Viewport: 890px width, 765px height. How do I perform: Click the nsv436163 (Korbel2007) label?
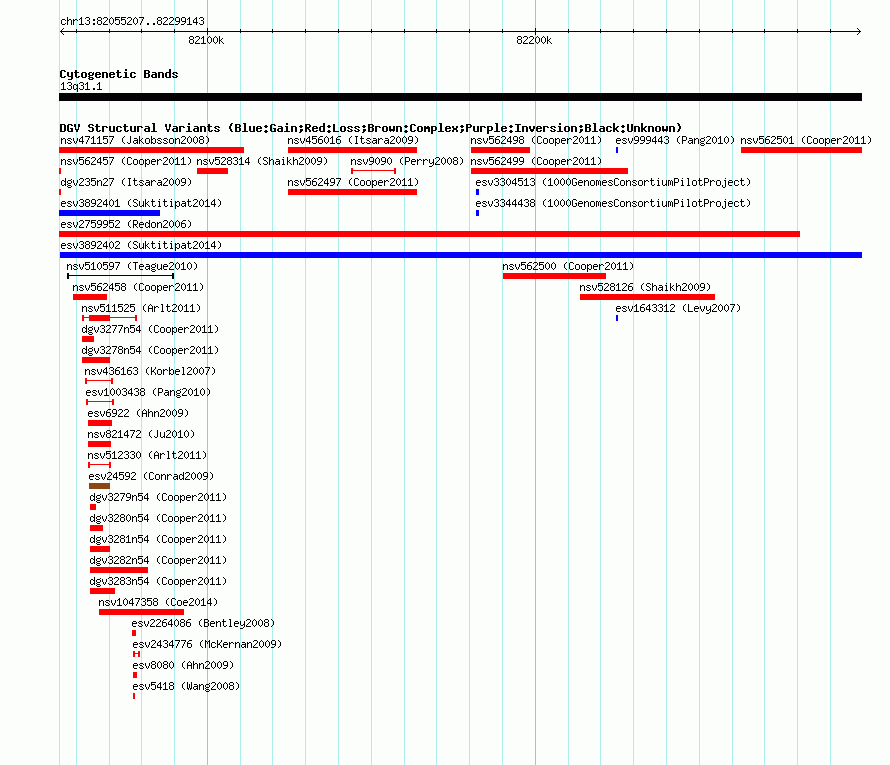150,371
